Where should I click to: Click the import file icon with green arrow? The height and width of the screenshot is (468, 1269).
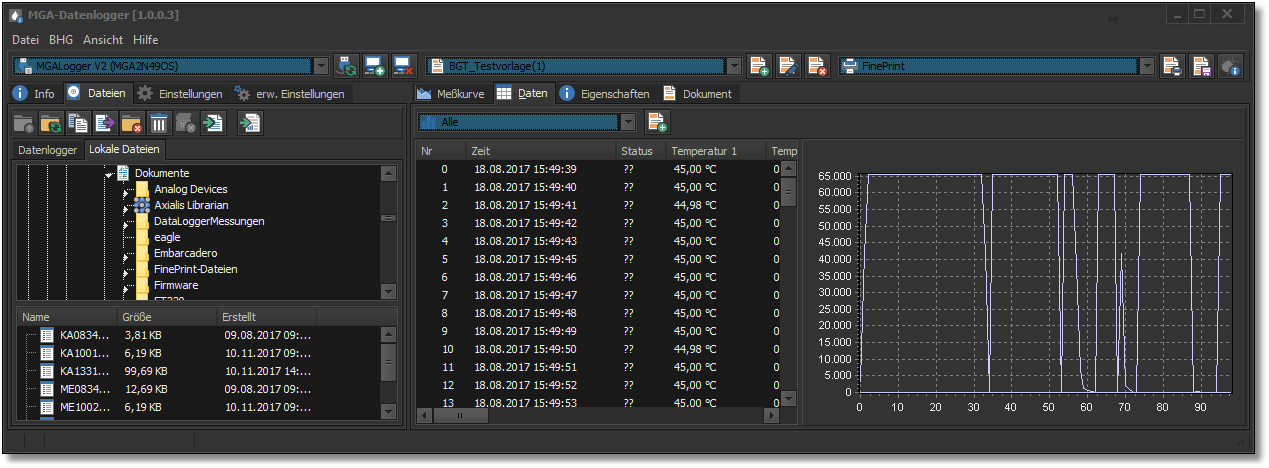(213, 123)
